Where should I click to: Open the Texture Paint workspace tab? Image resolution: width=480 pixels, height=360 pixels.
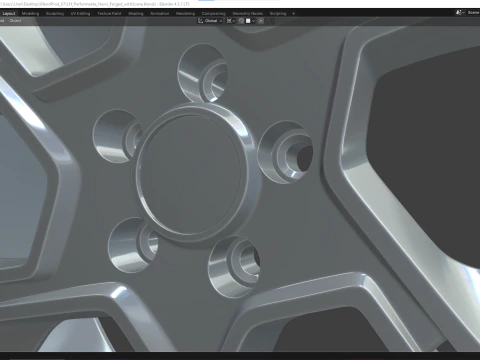109,13
